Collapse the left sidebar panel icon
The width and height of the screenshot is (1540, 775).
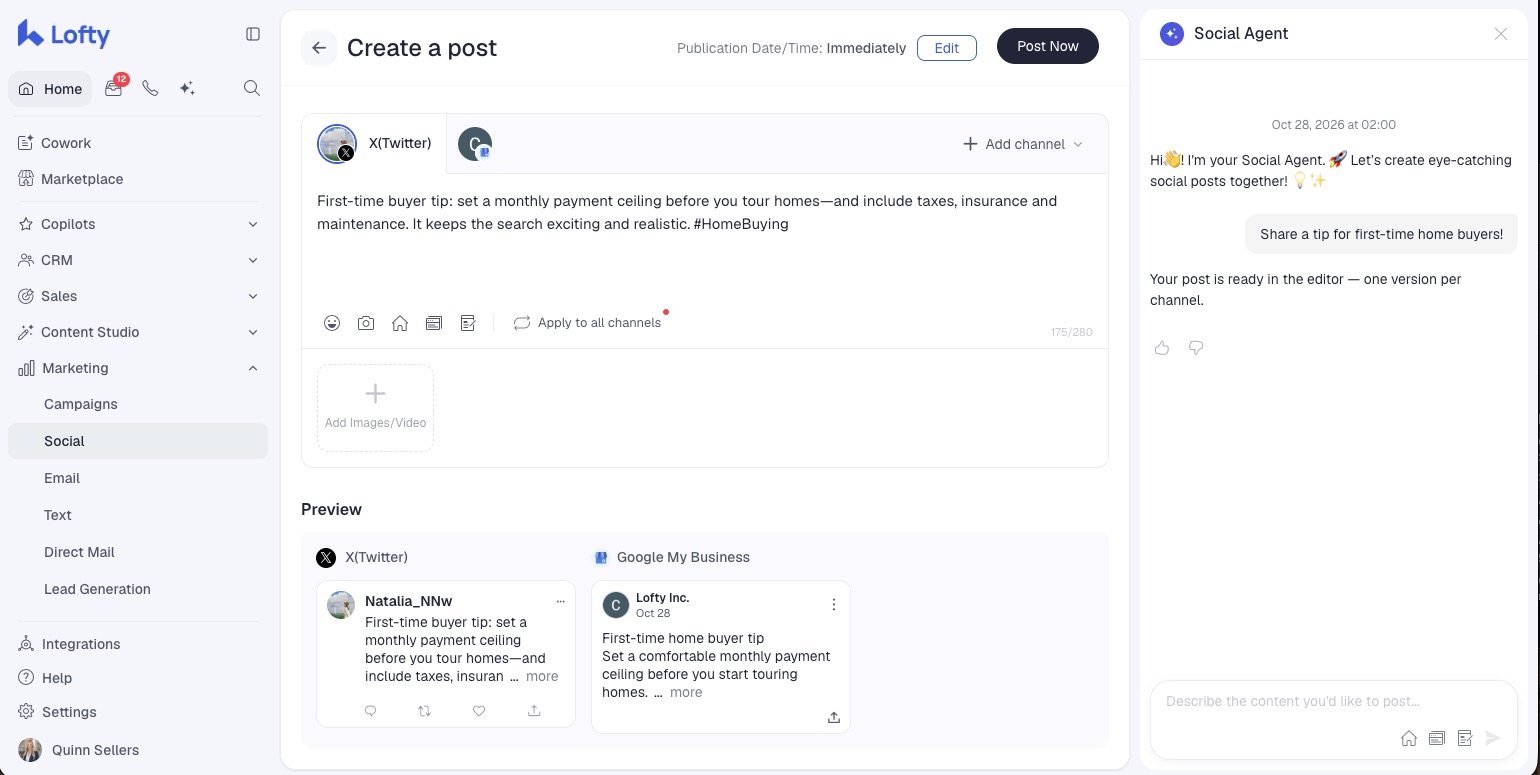(253, 34)
